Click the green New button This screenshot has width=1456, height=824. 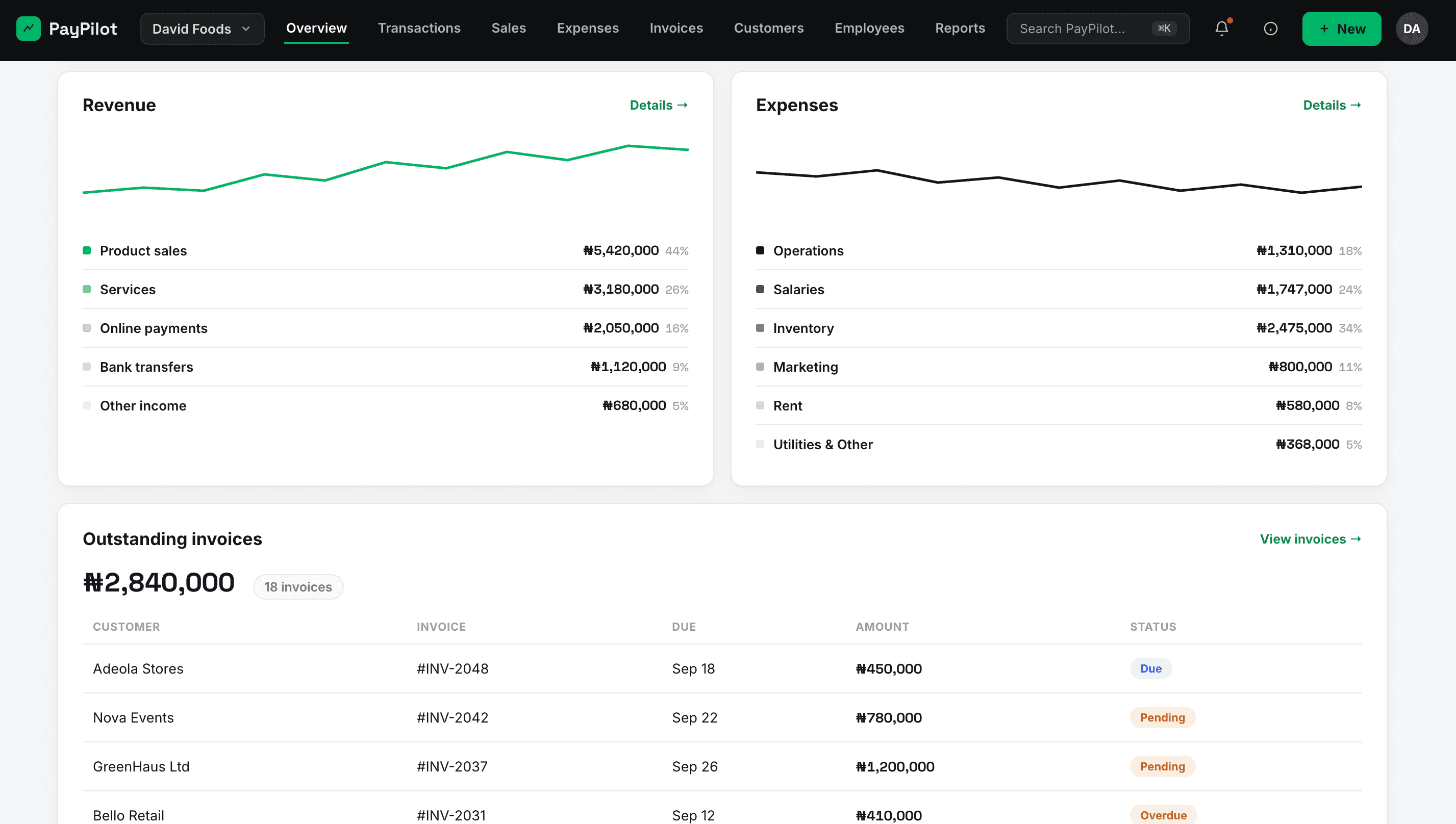[1341, 28]
